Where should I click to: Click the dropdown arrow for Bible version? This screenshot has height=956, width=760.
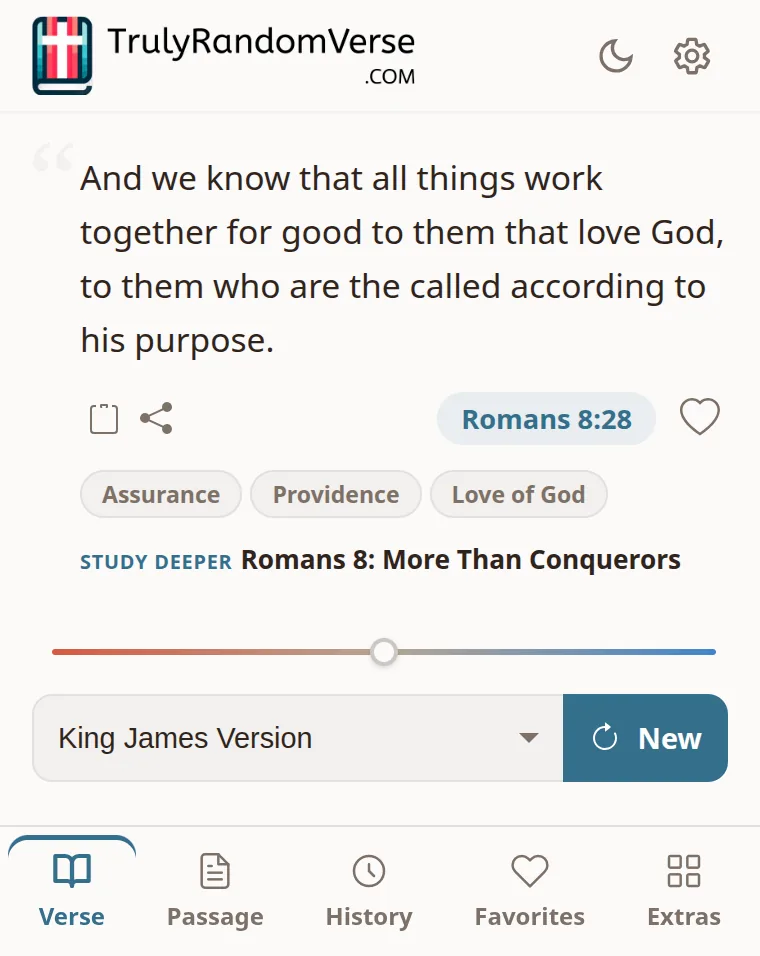pyautogui.click(x=528, y=738)
